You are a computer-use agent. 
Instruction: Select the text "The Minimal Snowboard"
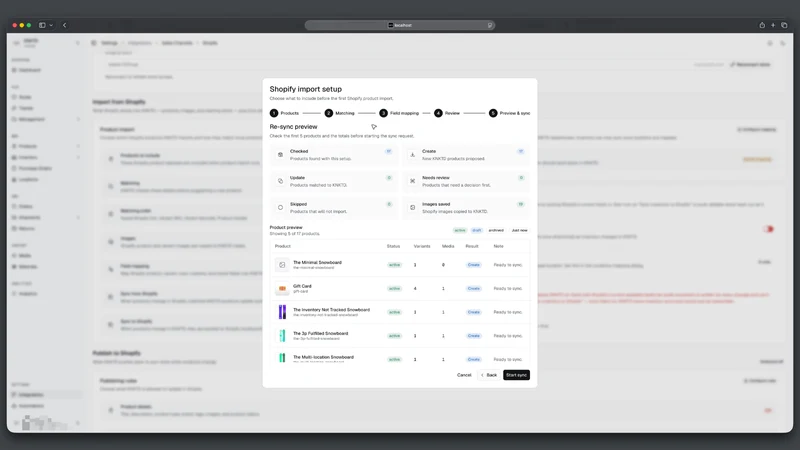pyautogui.click(x=317, y=262)
